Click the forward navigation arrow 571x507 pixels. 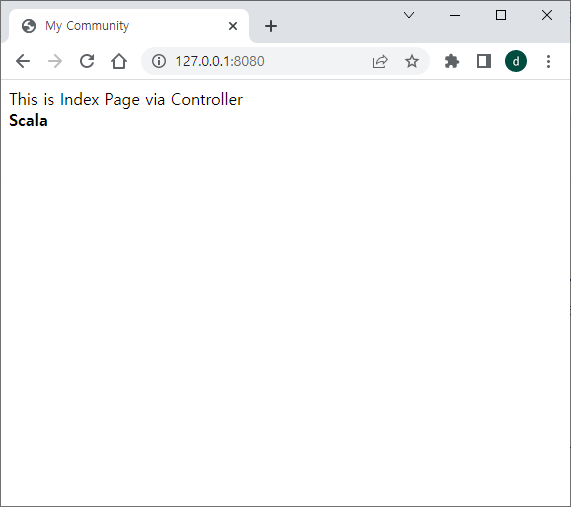55,61
